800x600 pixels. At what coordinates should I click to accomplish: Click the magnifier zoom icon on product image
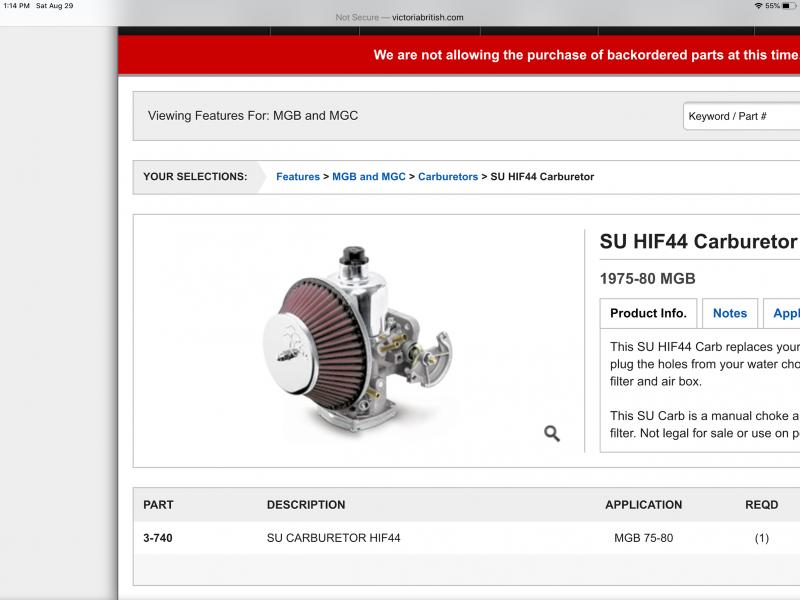(x=551, y=433)
